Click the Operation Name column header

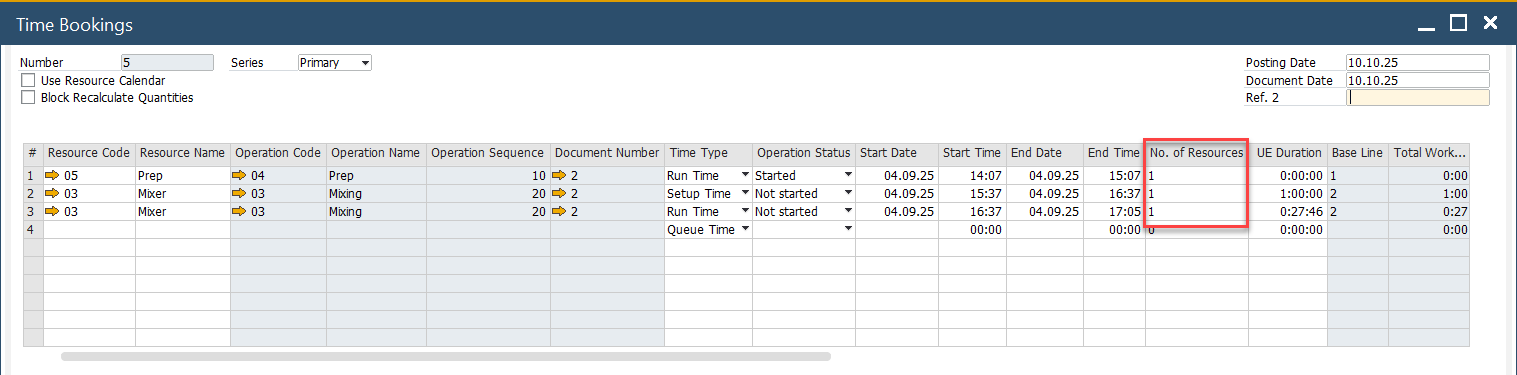376,153
